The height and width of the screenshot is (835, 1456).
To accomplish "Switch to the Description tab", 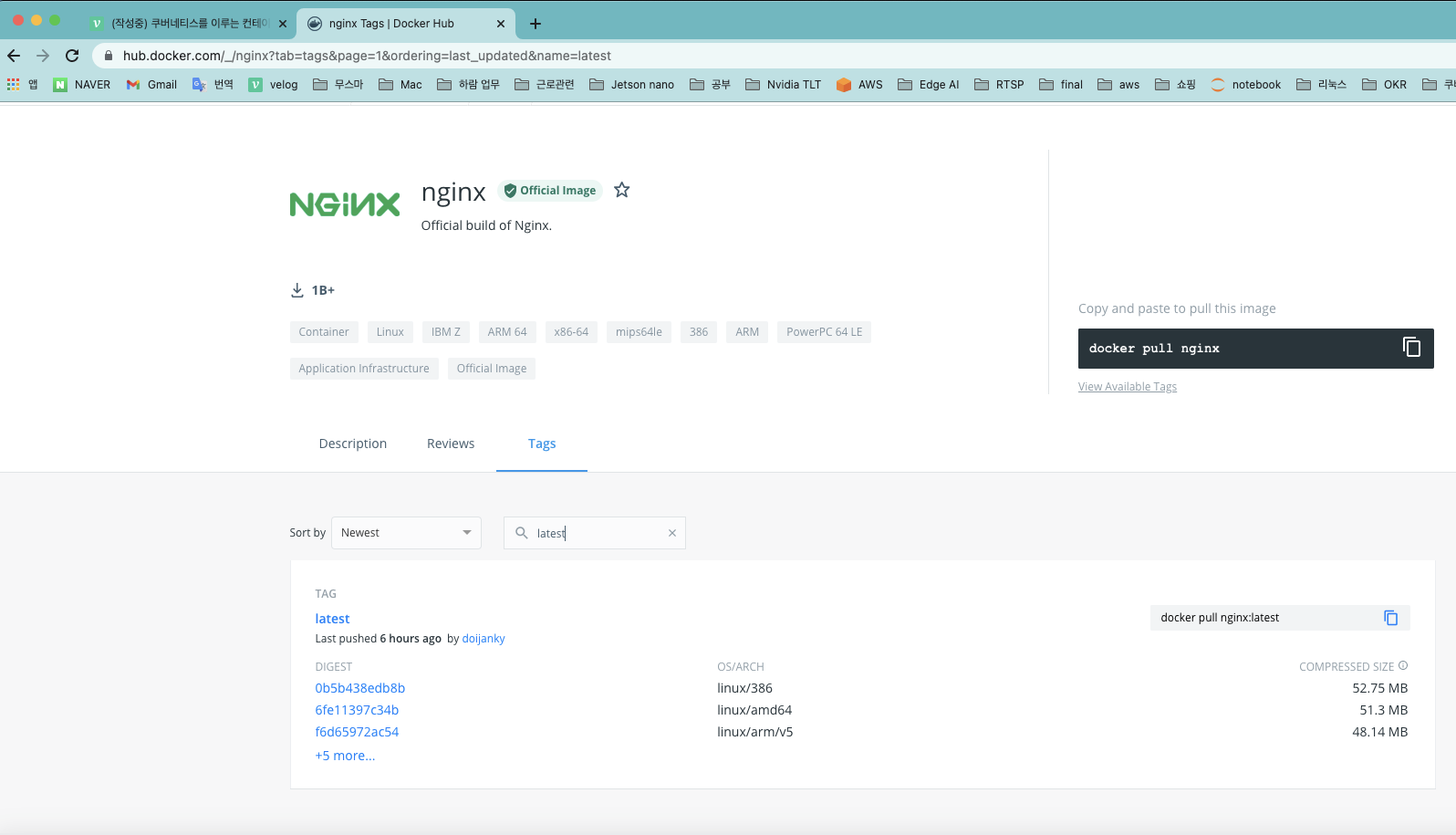I will click(x=353, y=444).
